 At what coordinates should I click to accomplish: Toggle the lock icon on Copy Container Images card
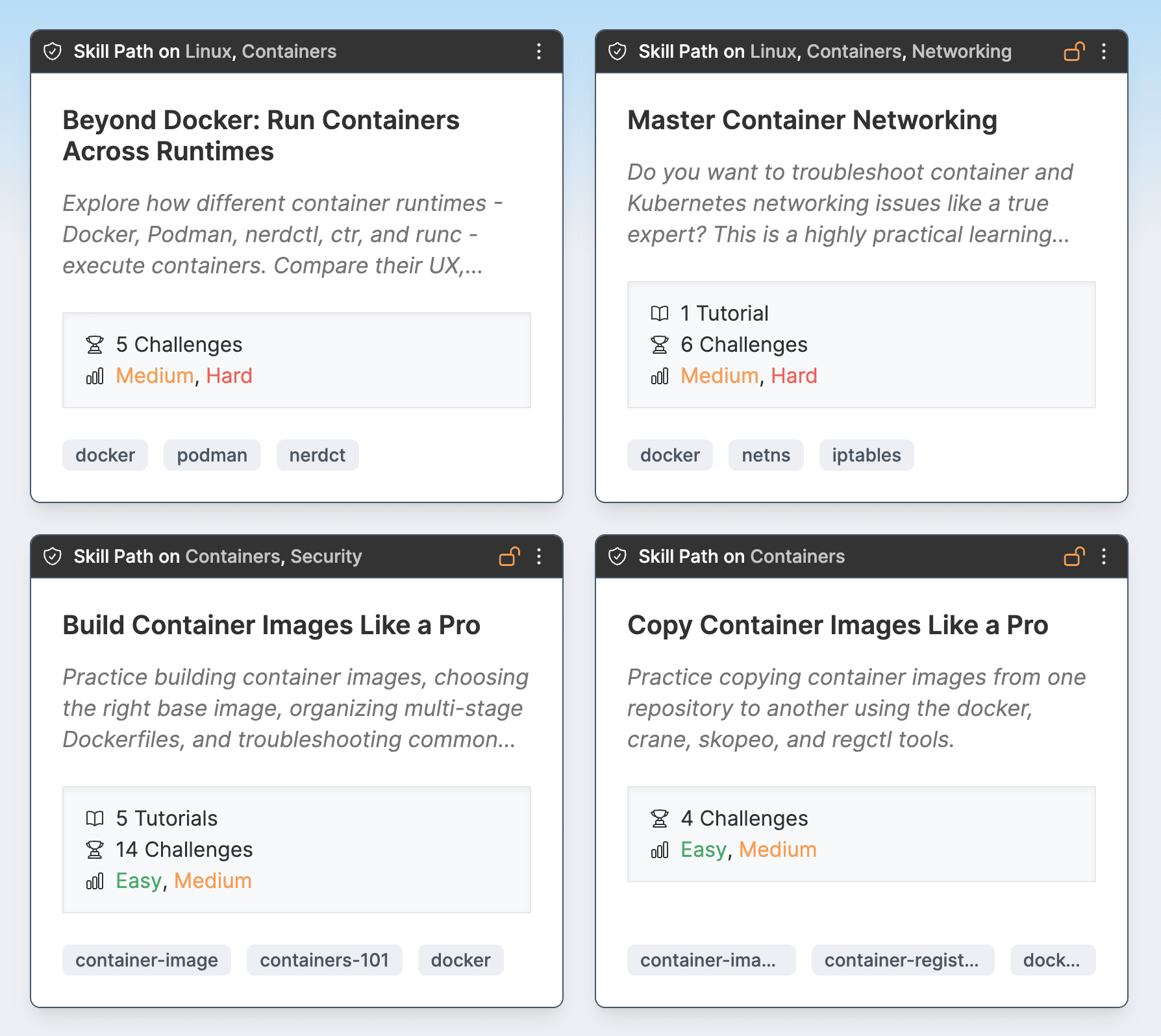[x=1073, y=556]
